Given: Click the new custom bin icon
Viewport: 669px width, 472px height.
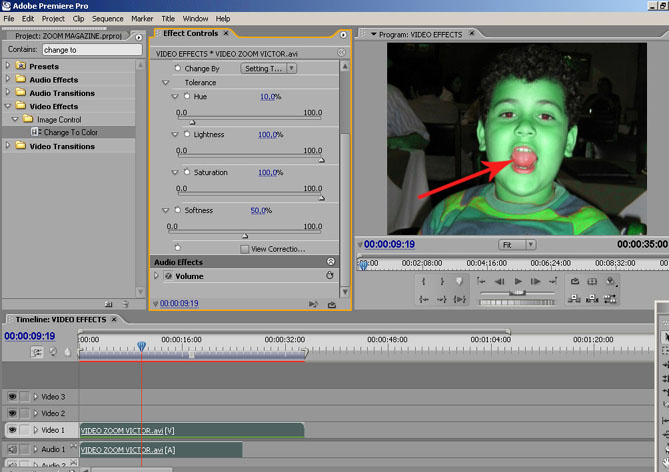Looking at the screenshot, I should pyautogui.click(x=110, y=303).
